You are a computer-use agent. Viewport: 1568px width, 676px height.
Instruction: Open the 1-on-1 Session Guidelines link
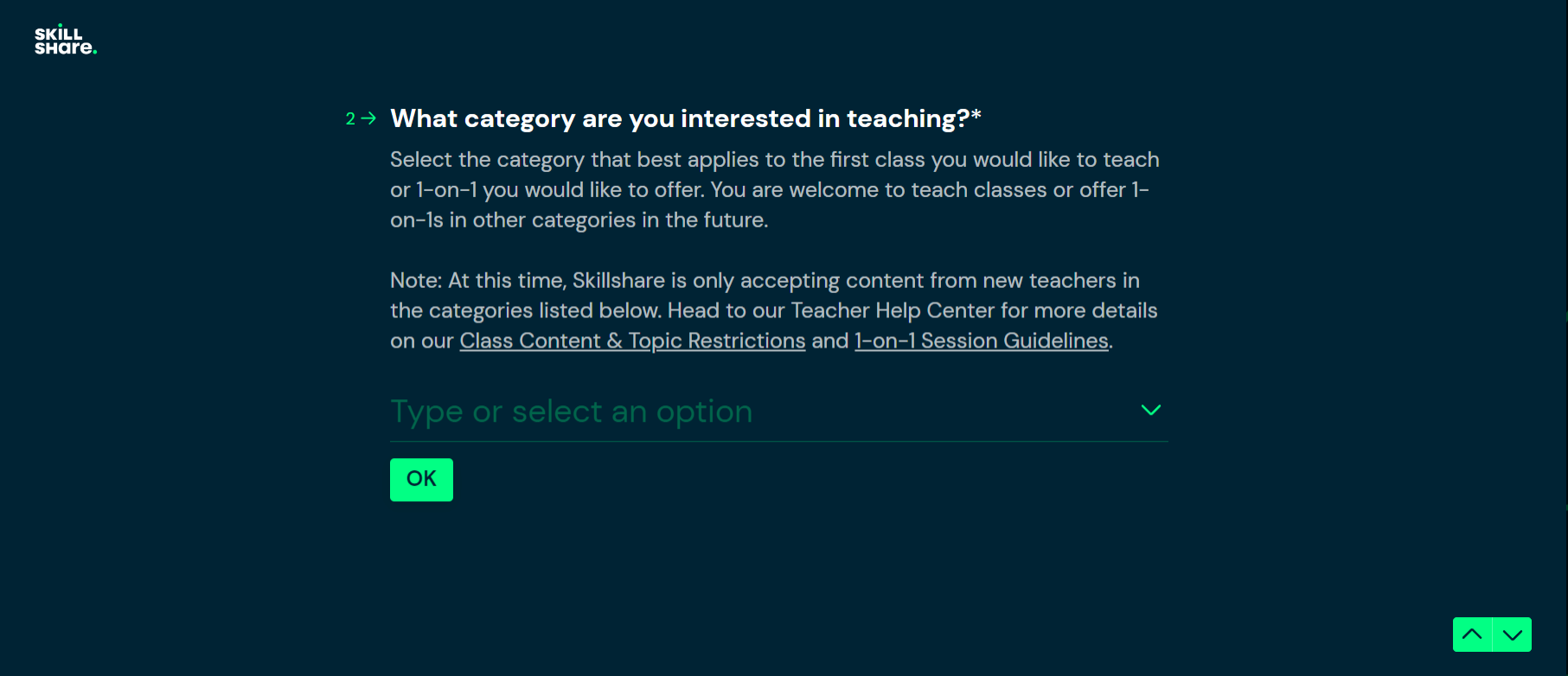[980, 340]
